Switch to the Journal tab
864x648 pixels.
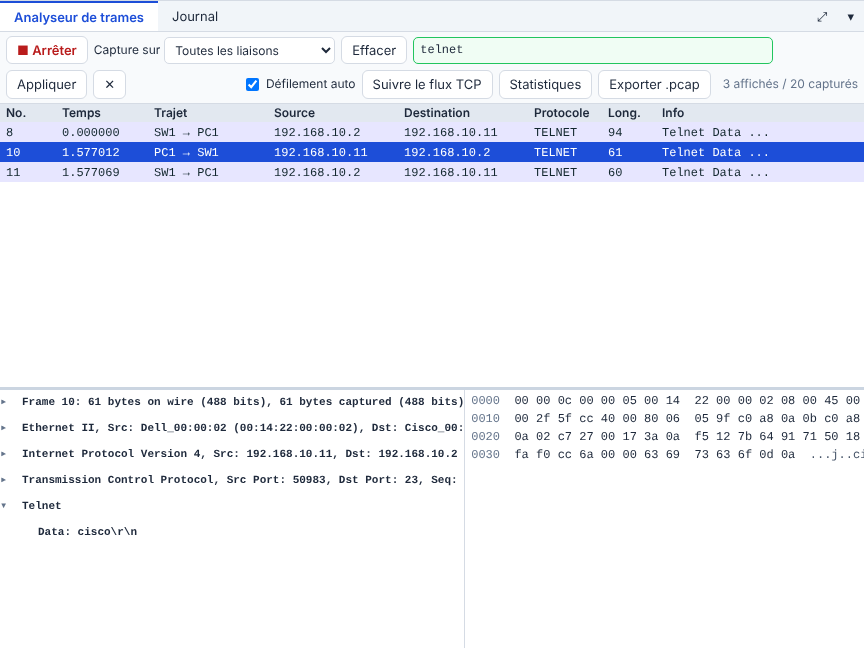pos(195,17)
